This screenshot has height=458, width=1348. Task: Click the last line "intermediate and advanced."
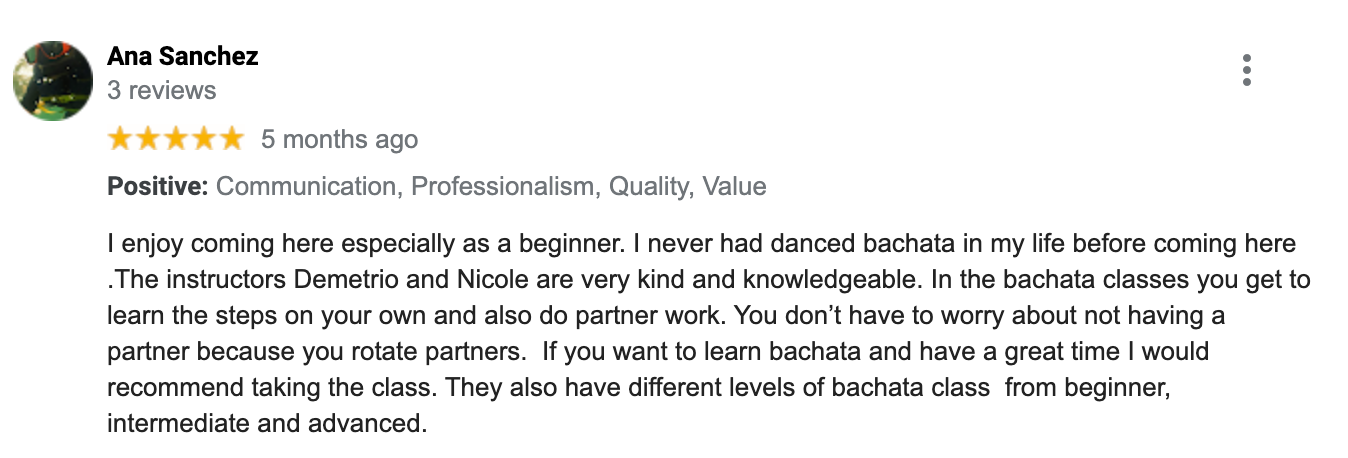(267, 423)
